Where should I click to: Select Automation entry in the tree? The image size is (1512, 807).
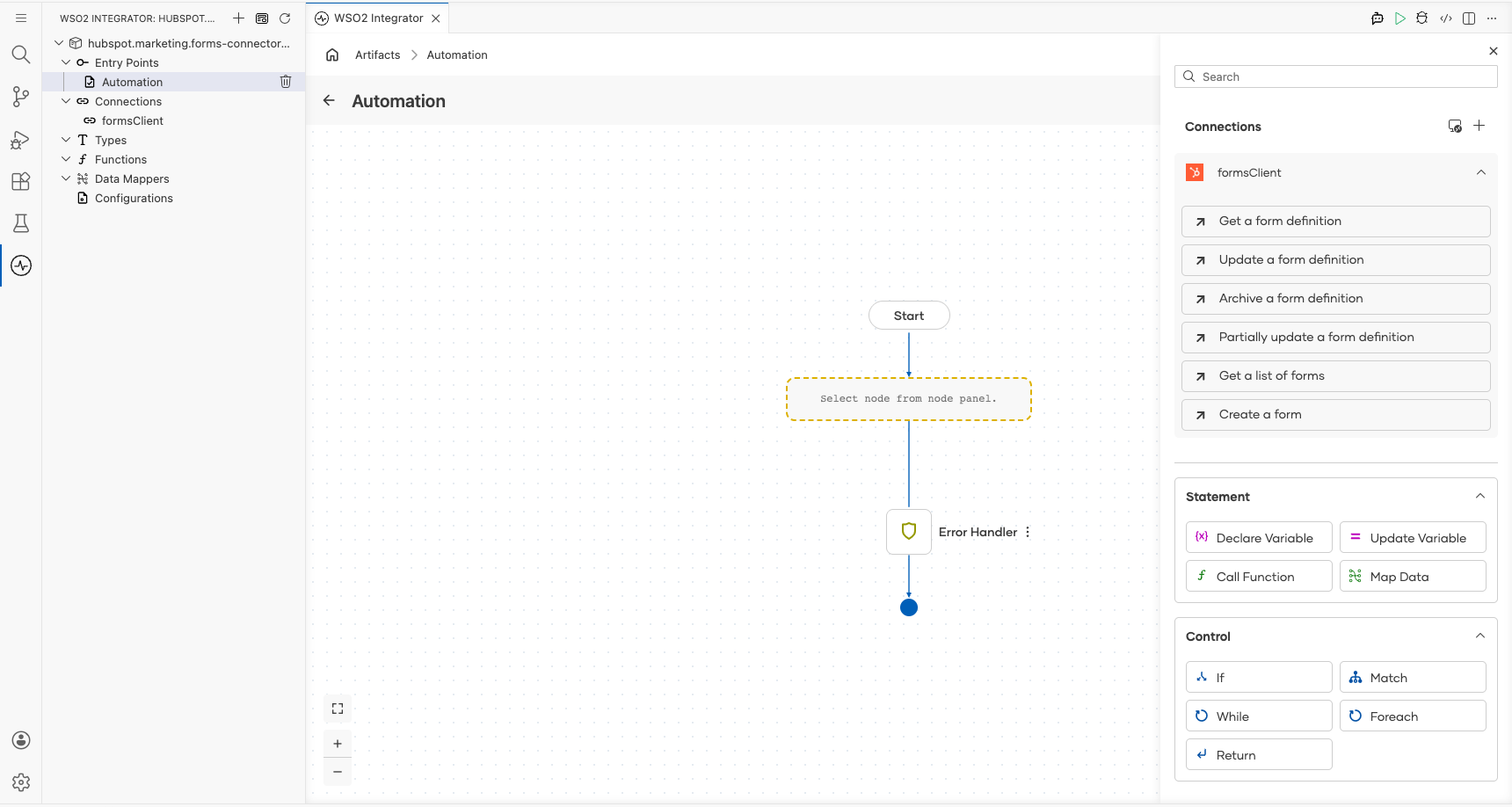point(173,82)
